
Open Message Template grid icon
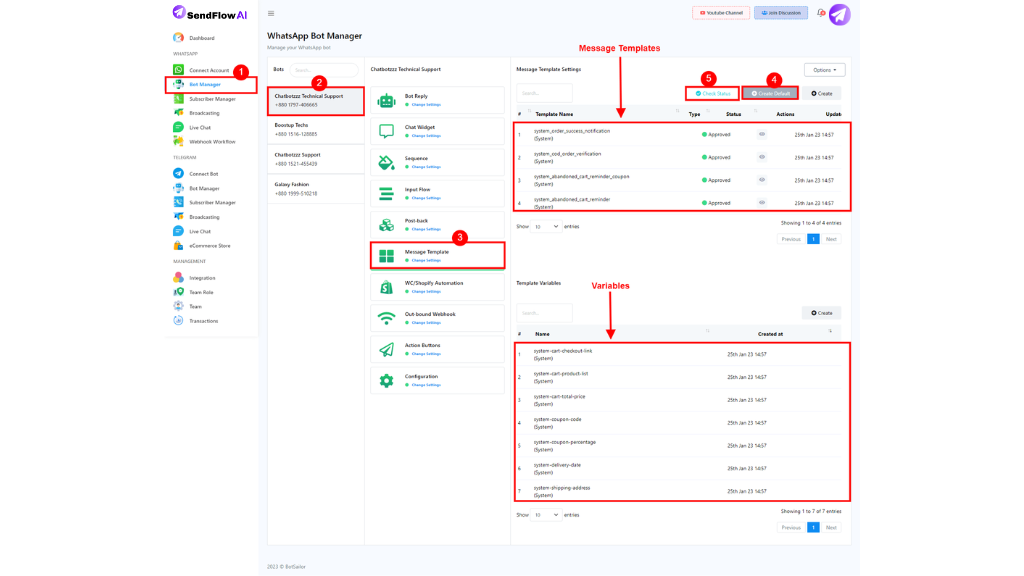tap(387, 256)
